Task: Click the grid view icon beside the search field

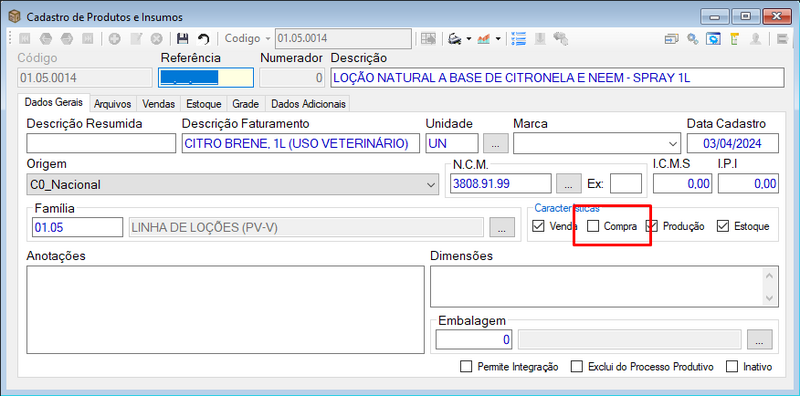Action: click(428, 39)
